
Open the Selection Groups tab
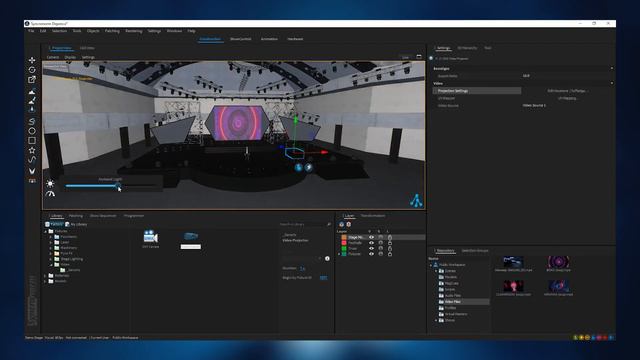click(475, 251)
